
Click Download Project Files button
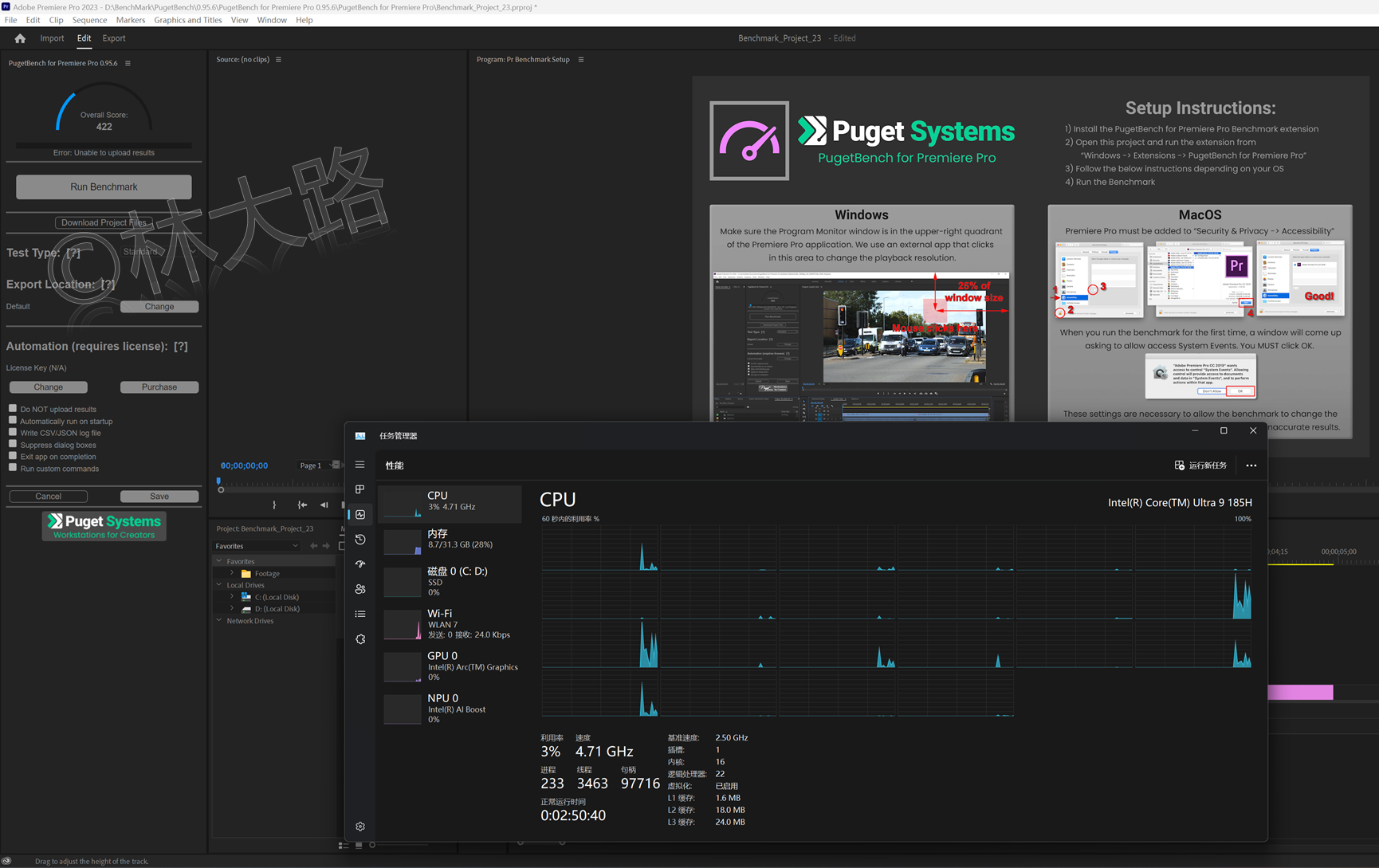[x=104, y=222]
